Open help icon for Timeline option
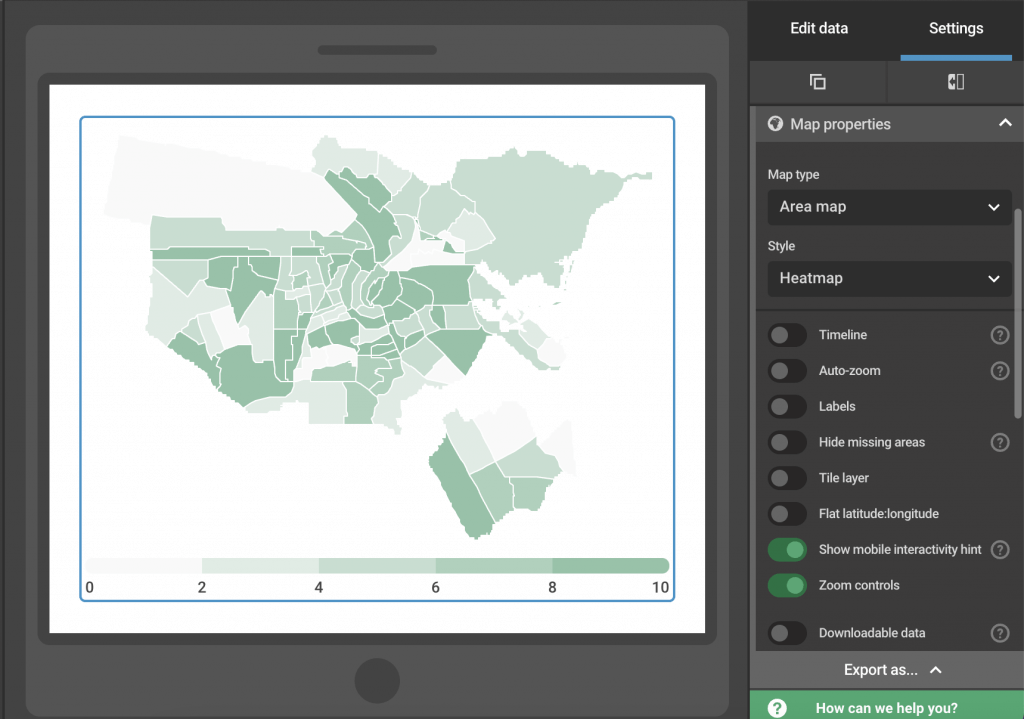This screenshot has height=719, width=1024. coord(999,335)
